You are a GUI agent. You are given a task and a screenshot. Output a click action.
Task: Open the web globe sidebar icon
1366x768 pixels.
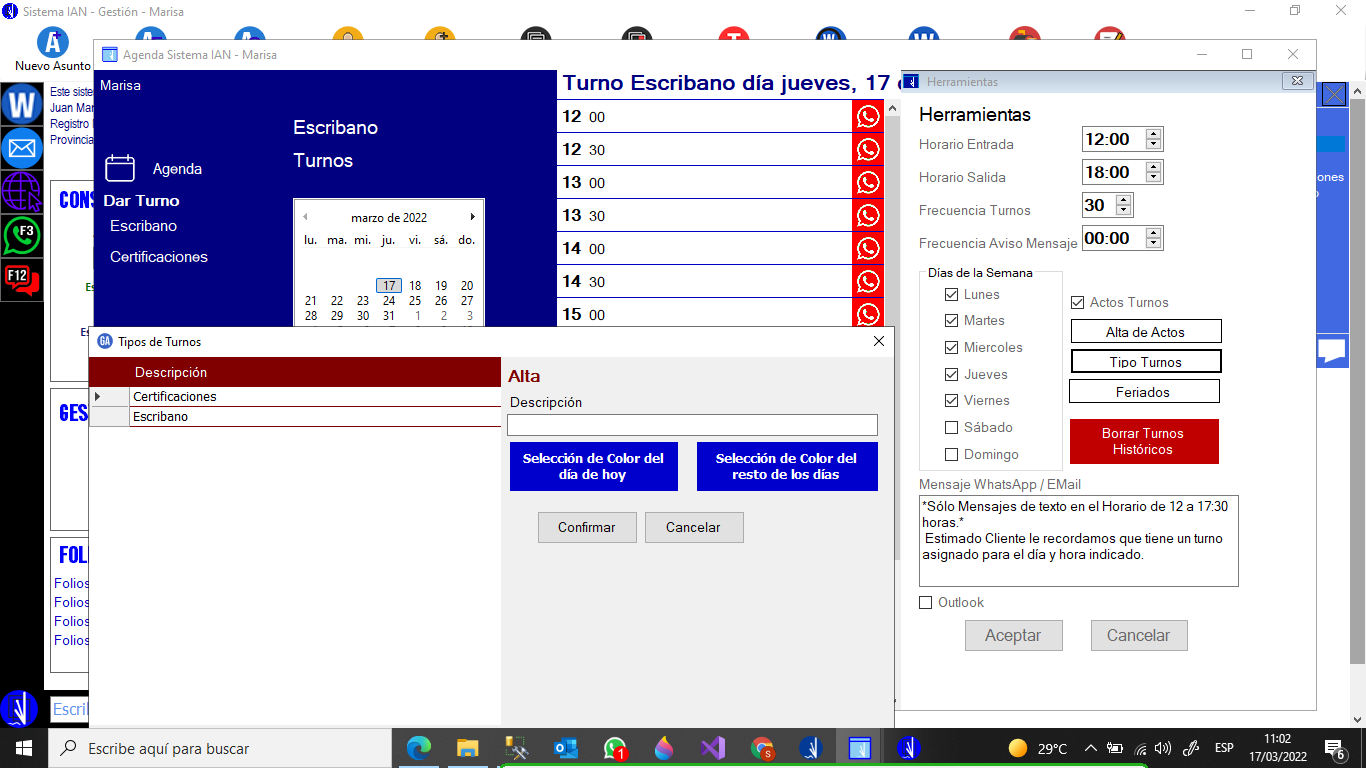coord(22,192)
